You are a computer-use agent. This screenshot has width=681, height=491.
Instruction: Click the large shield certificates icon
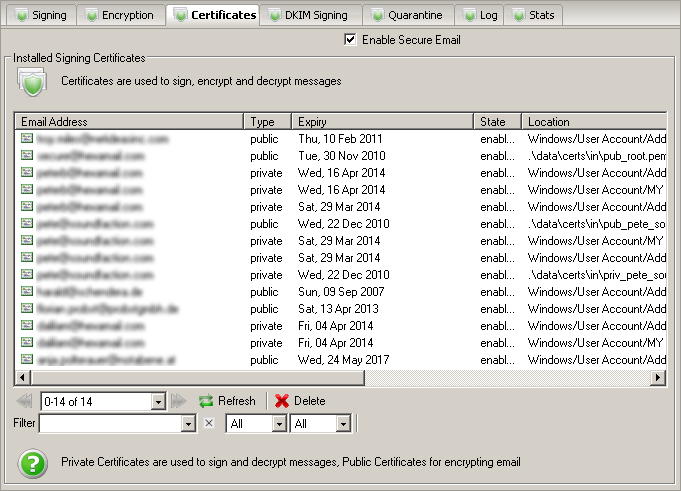coord(32,82)
